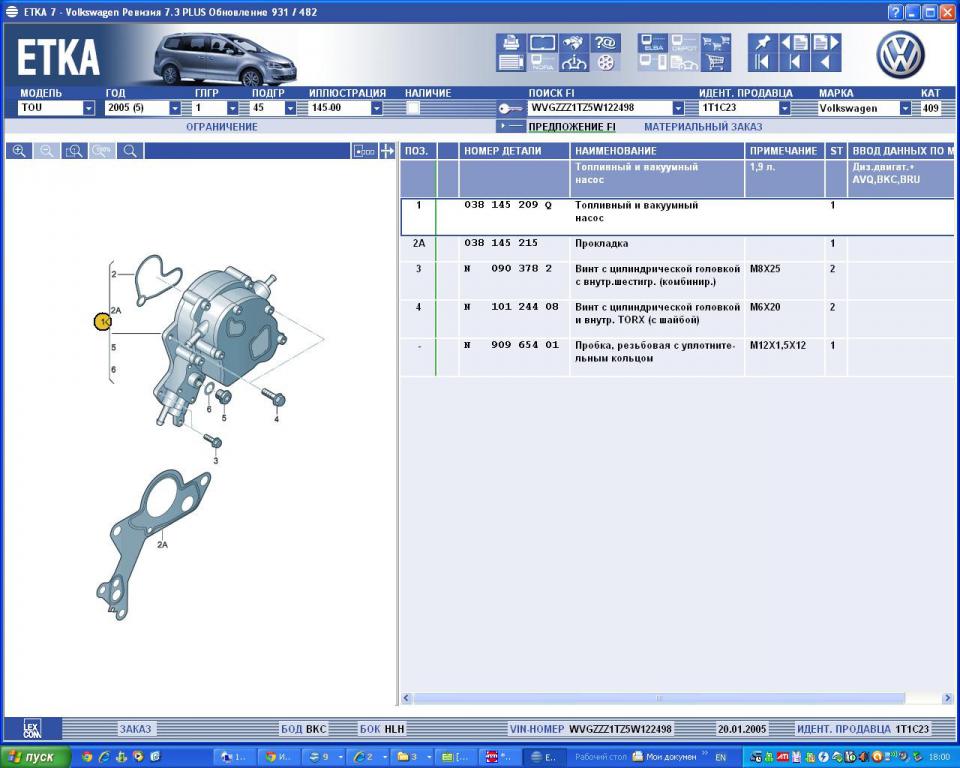Open the info manual icon
Viewport: 960px width, 768px height.
click(x=573, y=62)
